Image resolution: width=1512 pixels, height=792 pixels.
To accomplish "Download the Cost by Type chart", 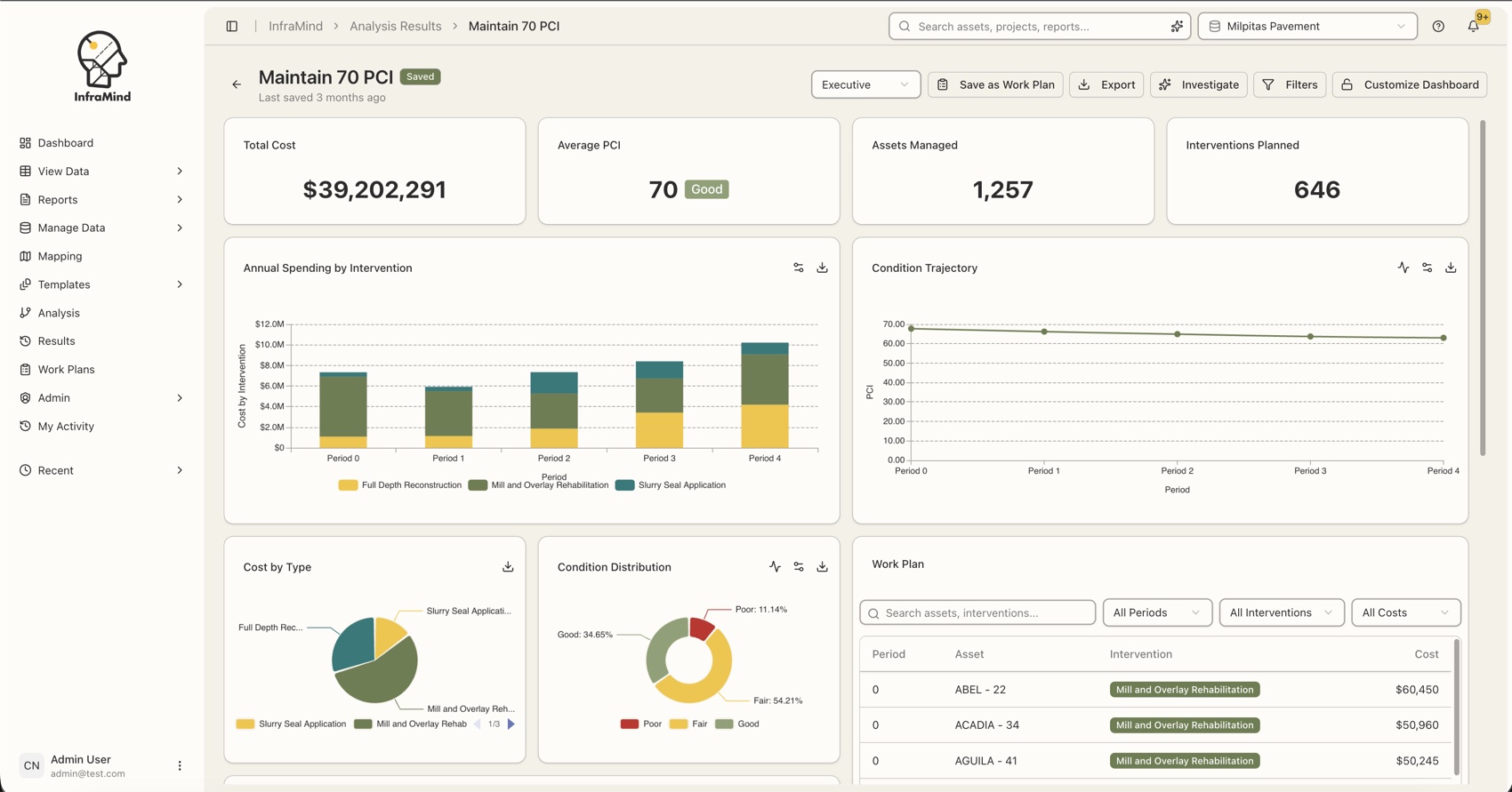I will pyautogui.click(x=508, y=567).
